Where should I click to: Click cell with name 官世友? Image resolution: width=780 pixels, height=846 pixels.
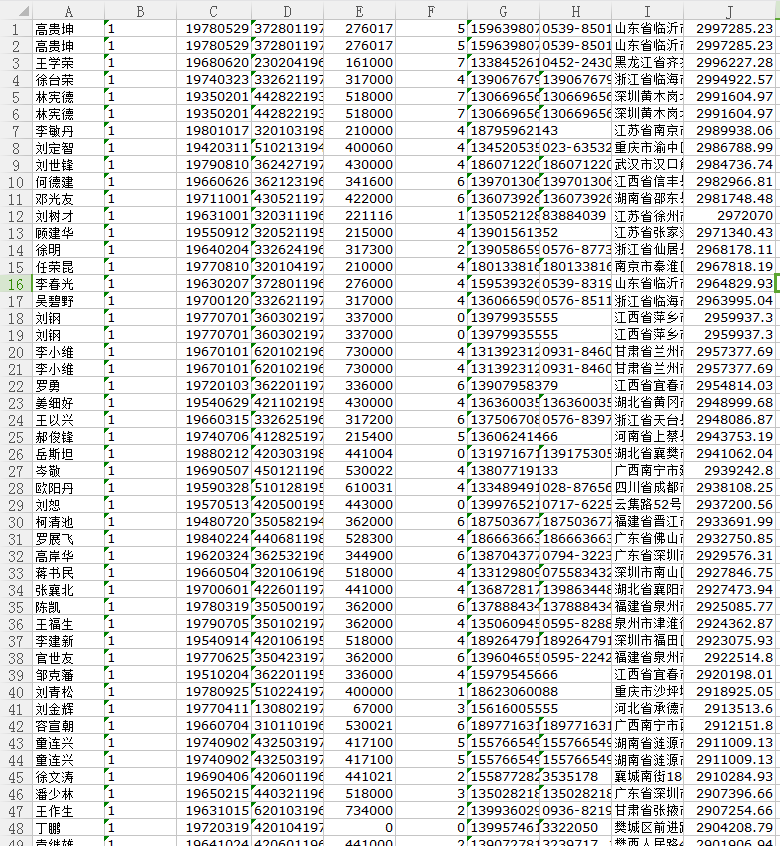(68, 658)
